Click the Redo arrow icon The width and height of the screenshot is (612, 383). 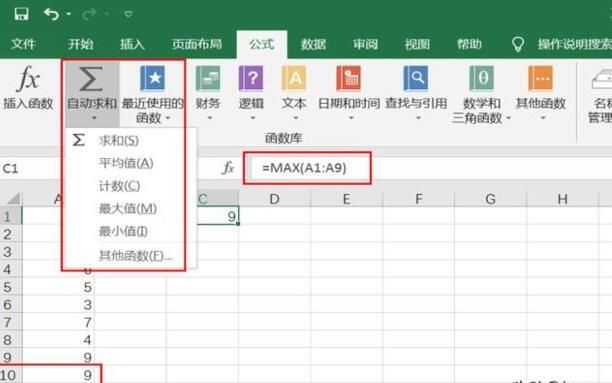click(x=89, y=14)
